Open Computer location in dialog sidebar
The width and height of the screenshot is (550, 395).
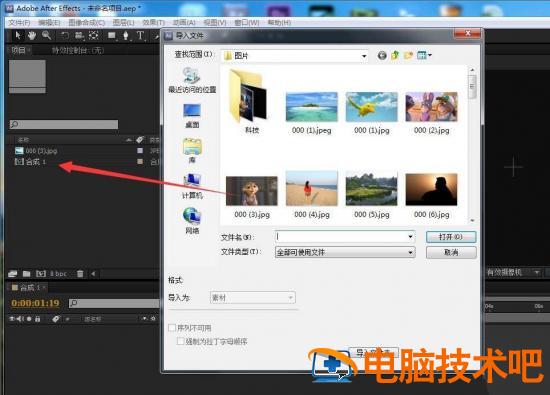tap(192, 186)
